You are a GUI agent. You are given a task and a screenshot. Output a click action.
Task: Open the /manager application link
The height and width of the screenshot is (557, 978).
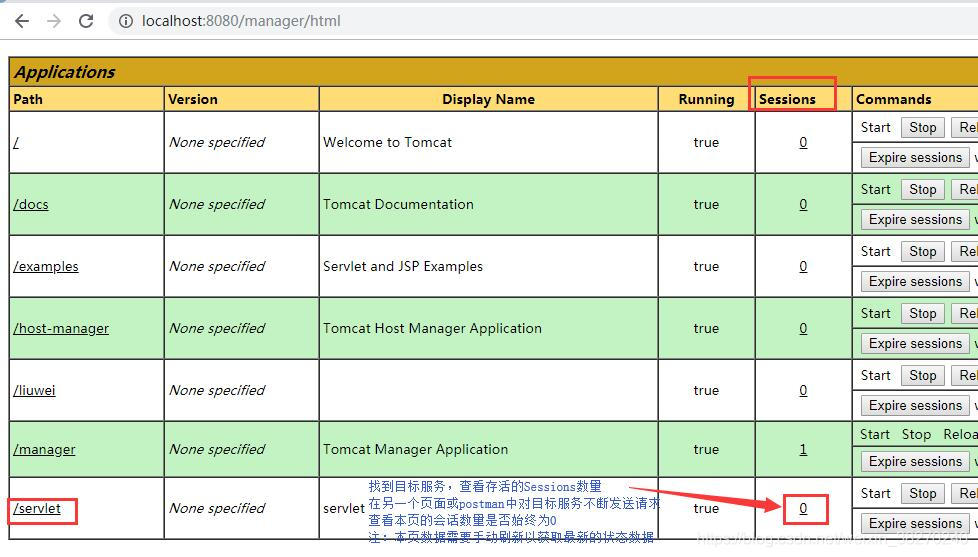[x=44, y=449]
